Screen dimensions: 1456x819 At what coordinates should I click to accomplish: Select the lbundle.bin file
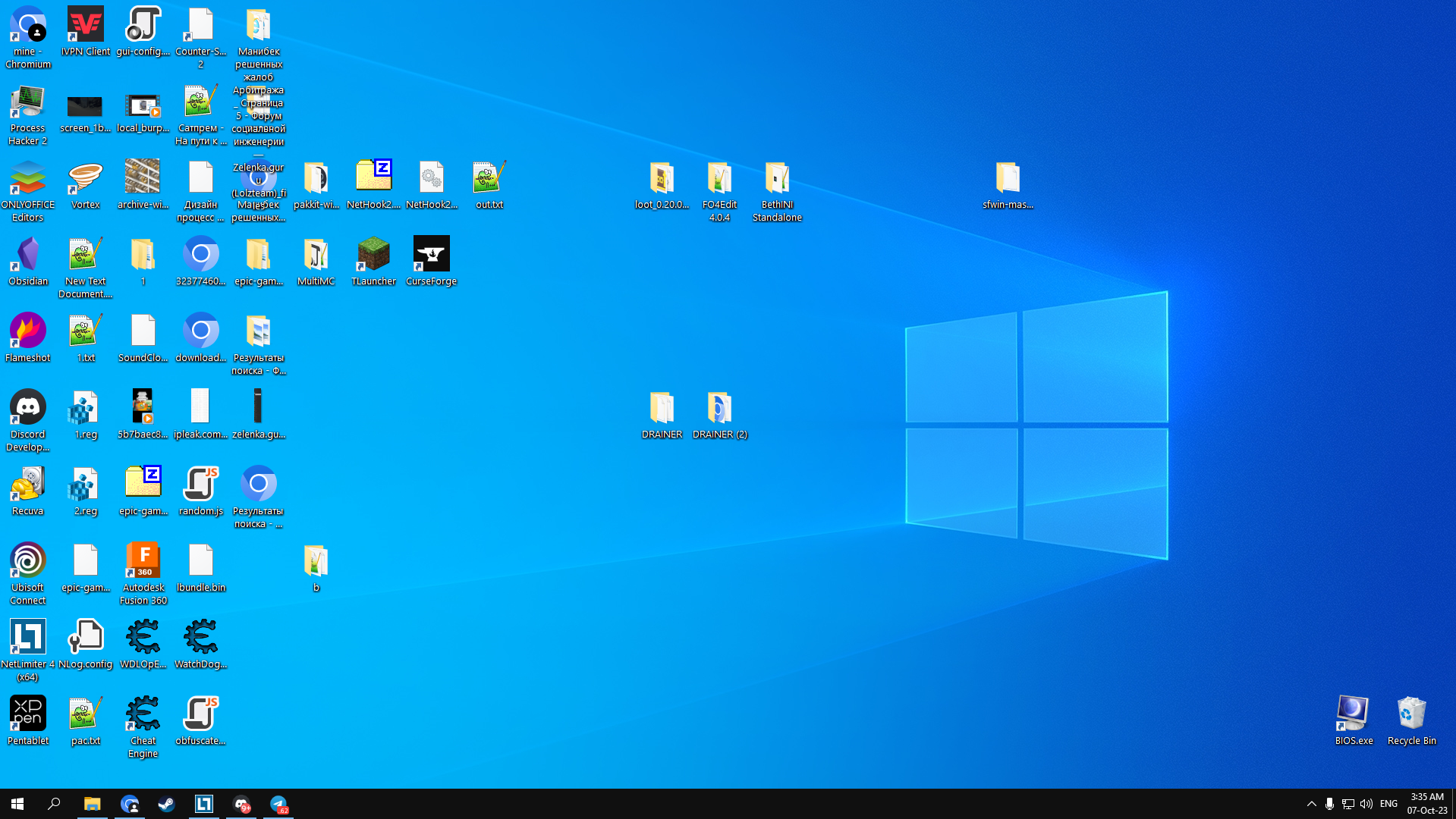pyautogui.click(x=200, y=569)
